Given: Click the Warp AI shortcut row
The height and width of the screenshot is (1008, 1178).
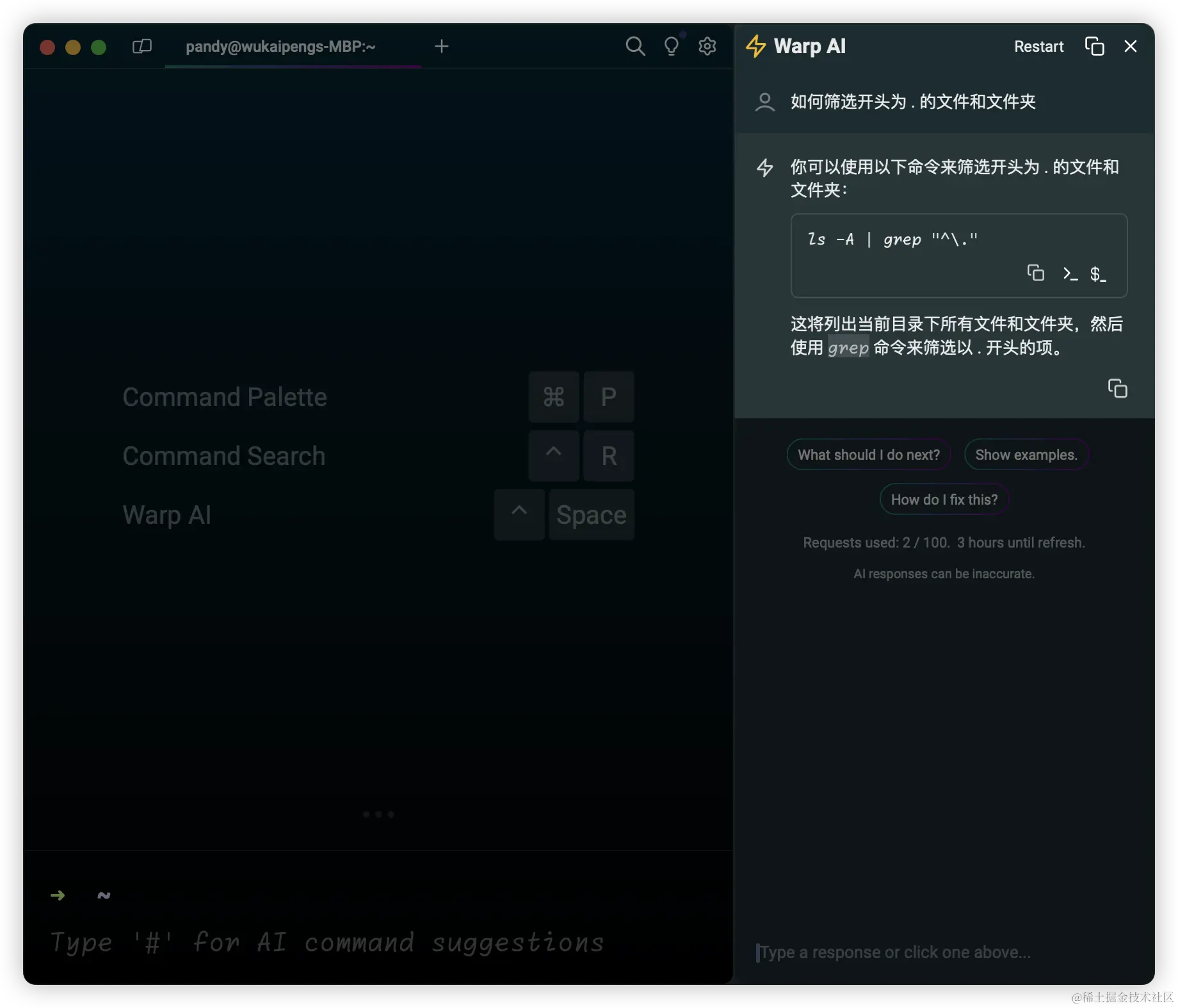Looking at the screenshot, I should 378,515.
